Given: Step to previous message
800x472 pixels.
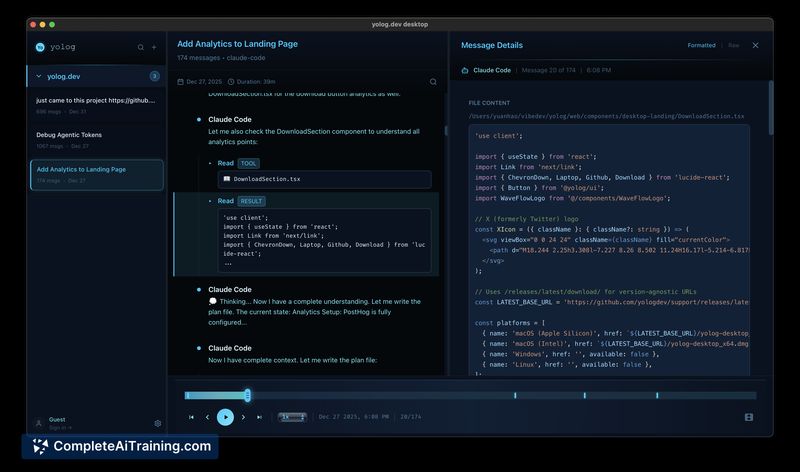Looking at the screenshot, I should pos(207,417).
